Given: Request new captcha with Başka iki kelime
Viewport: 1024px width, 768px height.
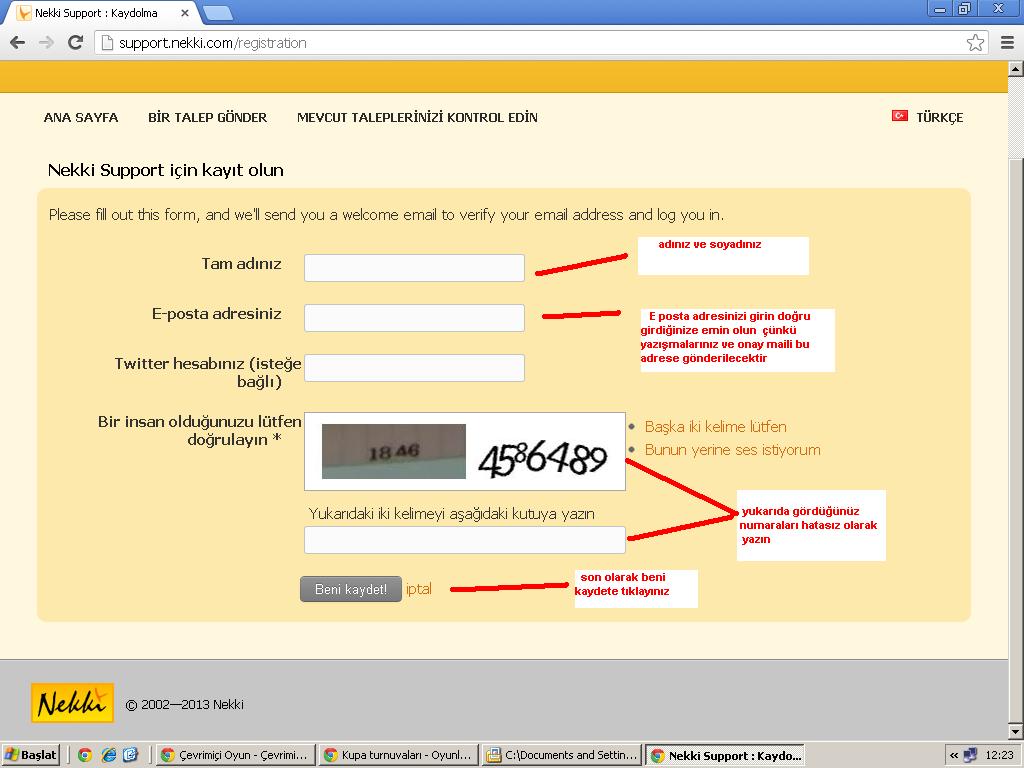Looking at the screenshot, I should [x=715, y=427].
